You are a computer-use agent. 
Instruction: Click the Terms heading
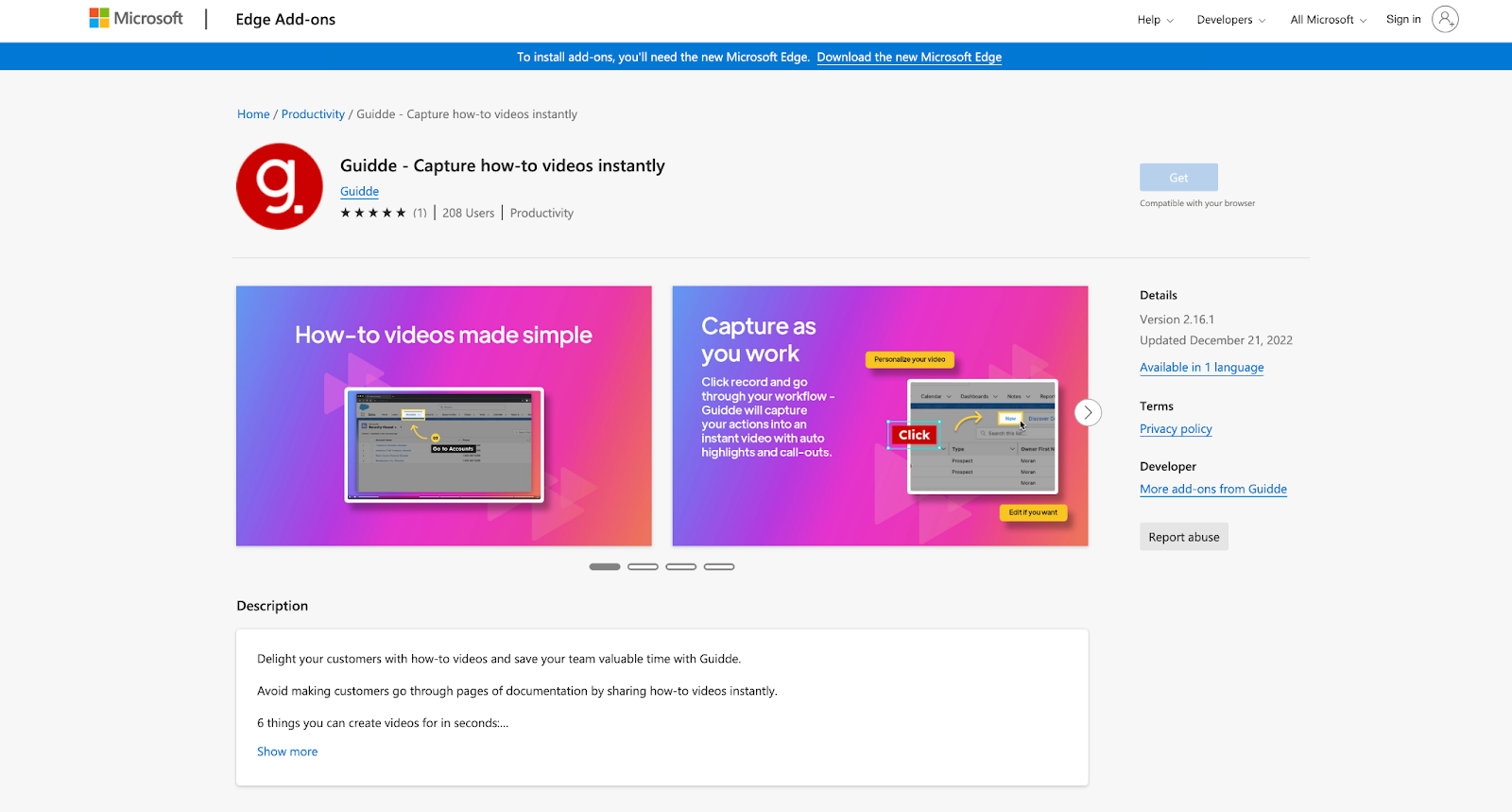tap(1157, 406)
